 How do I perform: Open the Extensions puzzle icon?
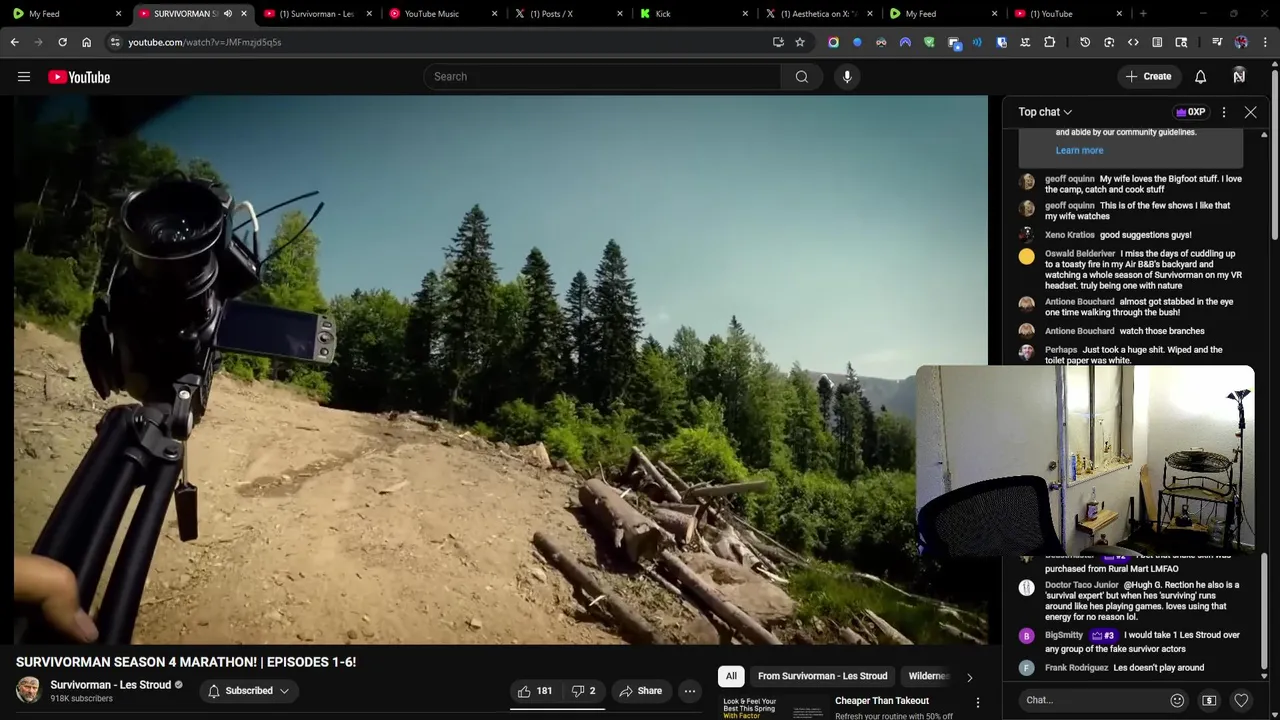point(1049,42)
